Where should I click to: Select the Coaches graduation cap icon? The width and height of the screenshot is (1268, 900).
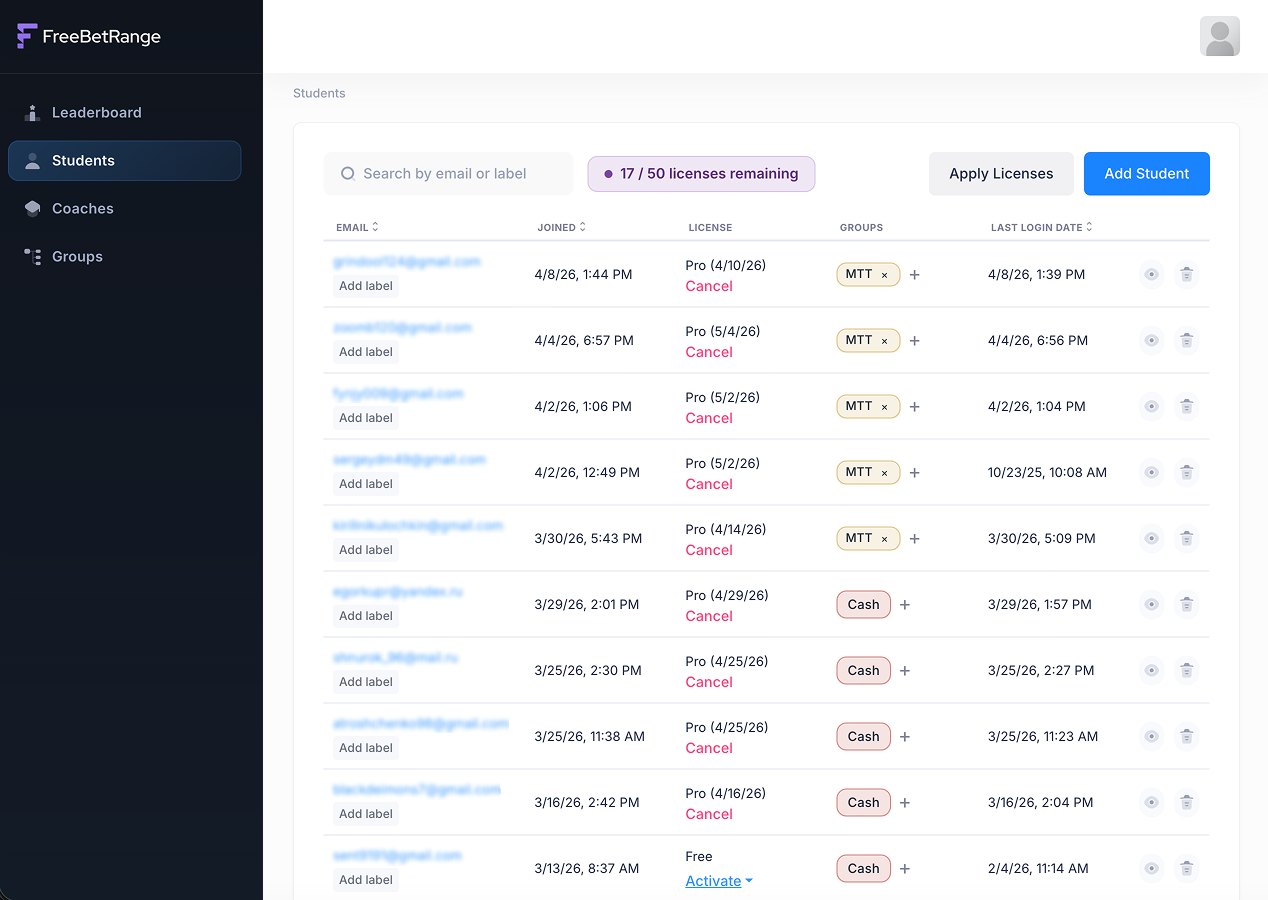pyautogui.click(x=32, y=208)
